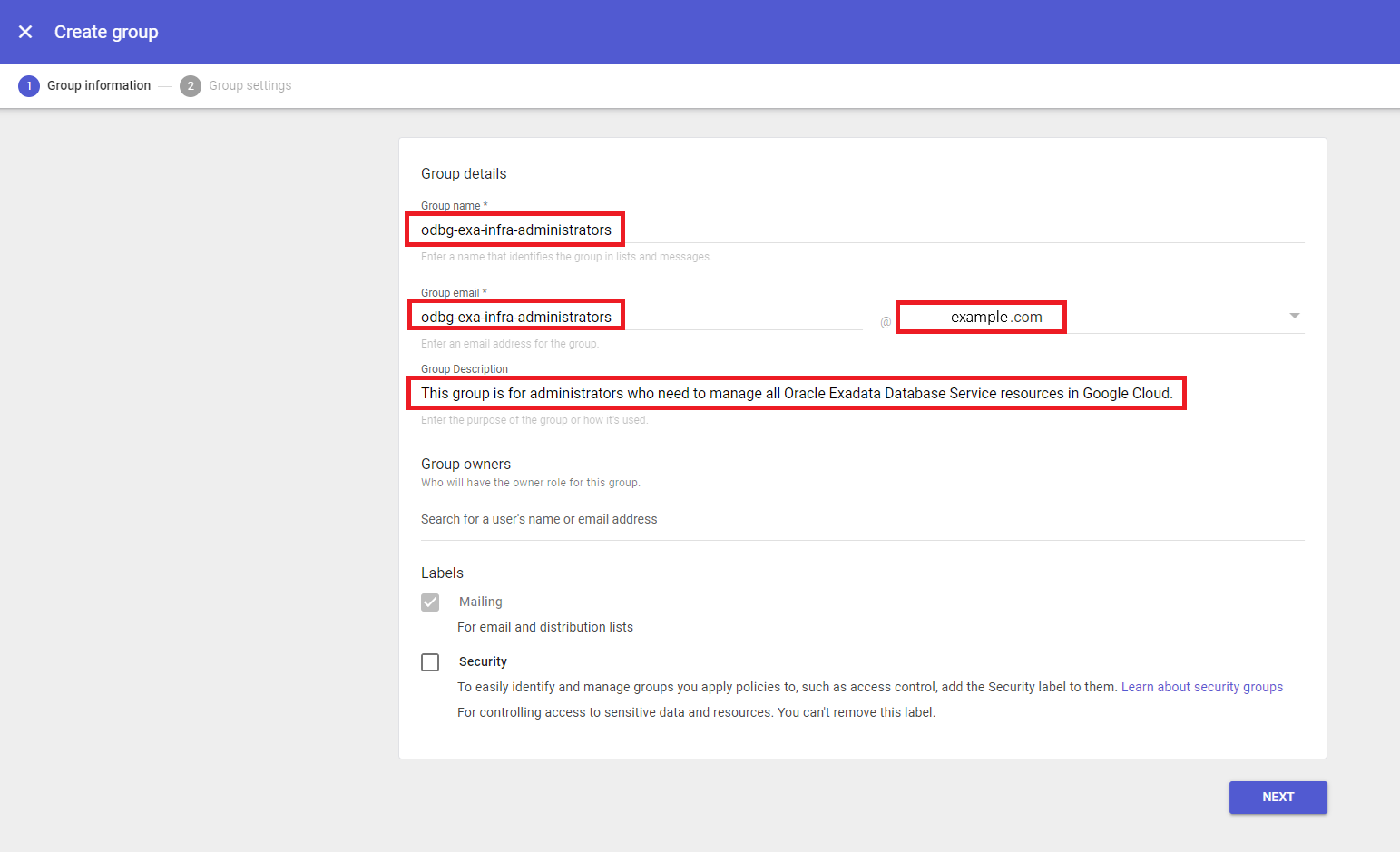
Task: Close the Create group dialog with the X icon
Action: coord(24,32)
